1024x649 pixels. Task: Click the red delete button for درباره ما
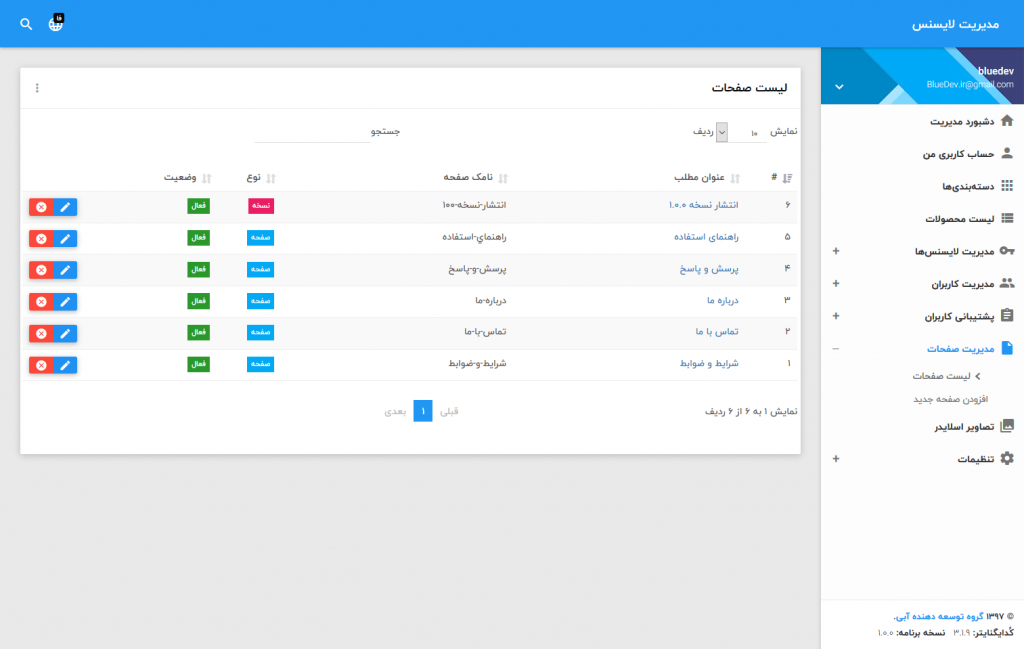pyautogui.click(x=41, y=302)
